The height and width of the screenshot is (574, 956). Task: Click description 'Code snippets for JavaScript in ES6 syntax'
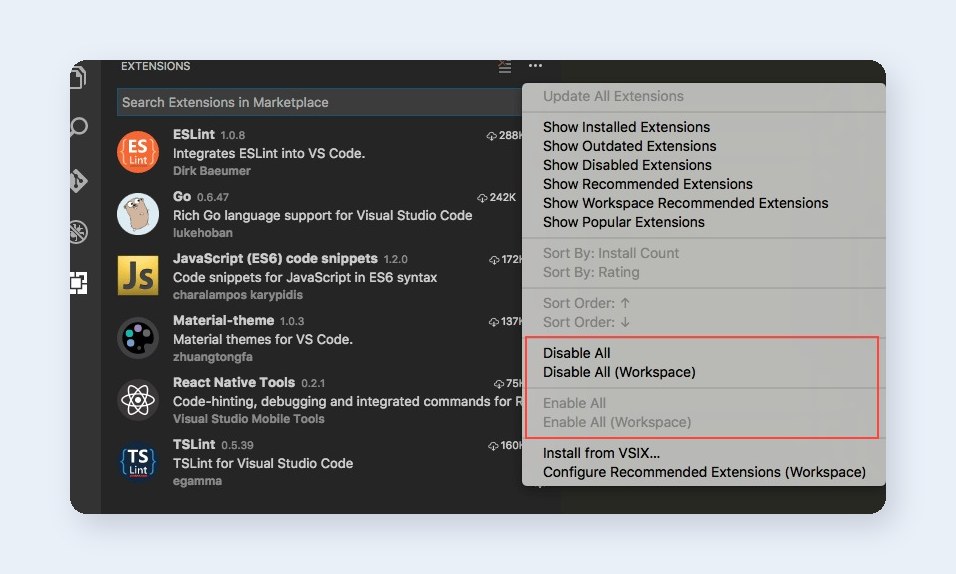(x=305, y=278)
